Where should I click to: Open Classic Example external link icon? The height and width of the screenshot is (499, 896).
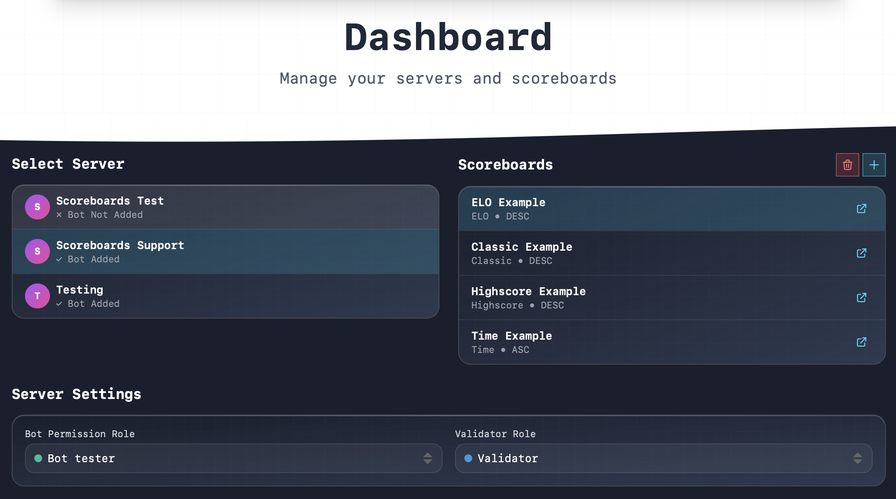pyautogui.click(x=861, y=253)
